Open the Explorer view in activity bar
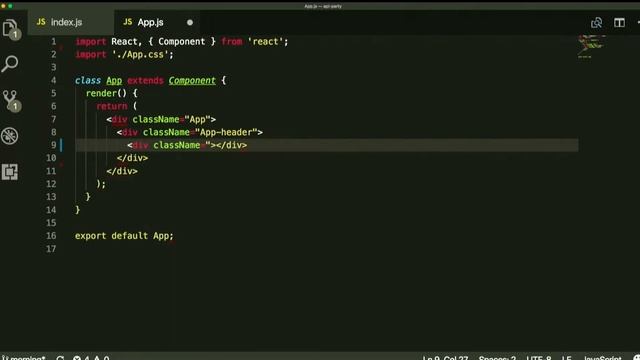 tap(10, 29)
